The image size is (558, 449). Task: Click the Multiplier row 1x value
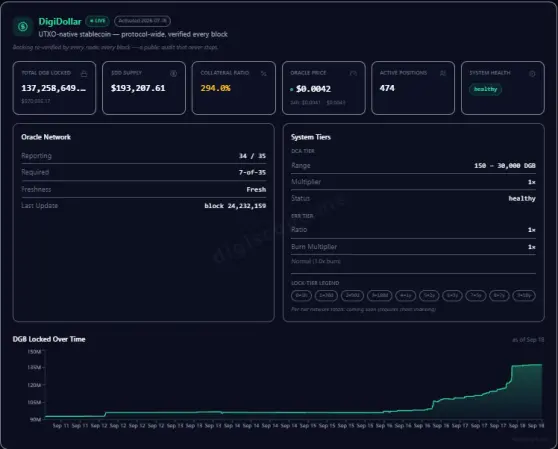(x=532, y=182)
